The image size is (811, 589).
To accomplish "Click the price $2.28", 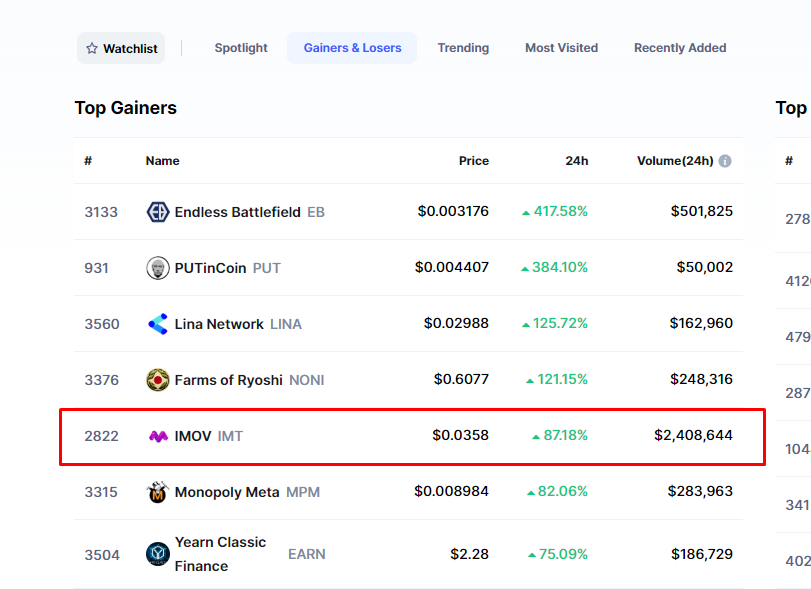I will coord(469,554).
